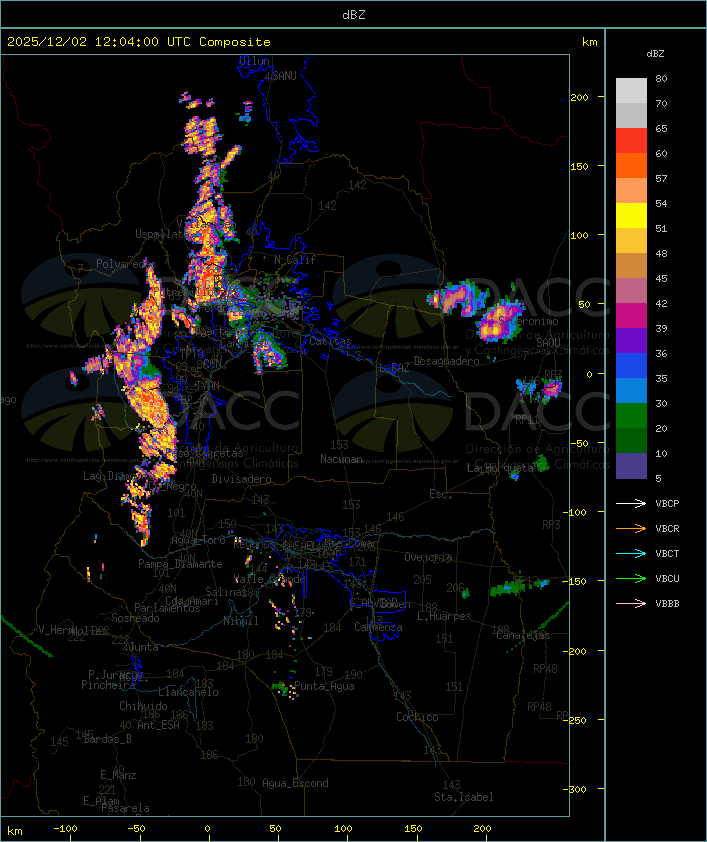Image resolution: width=707 pixels, height=842 pixels.
Task: Click the -100 tick on the horizontal axis
Action: click(x=65, y=829)
